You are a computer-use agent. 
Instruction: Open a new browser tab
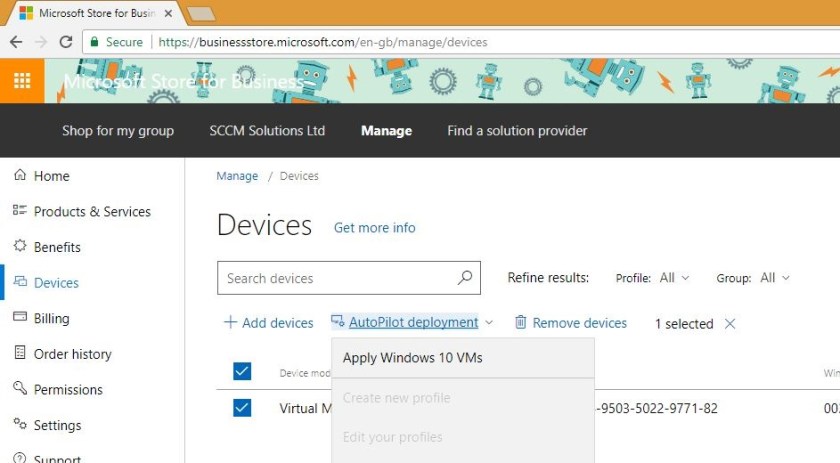click(x=201, y=14)
